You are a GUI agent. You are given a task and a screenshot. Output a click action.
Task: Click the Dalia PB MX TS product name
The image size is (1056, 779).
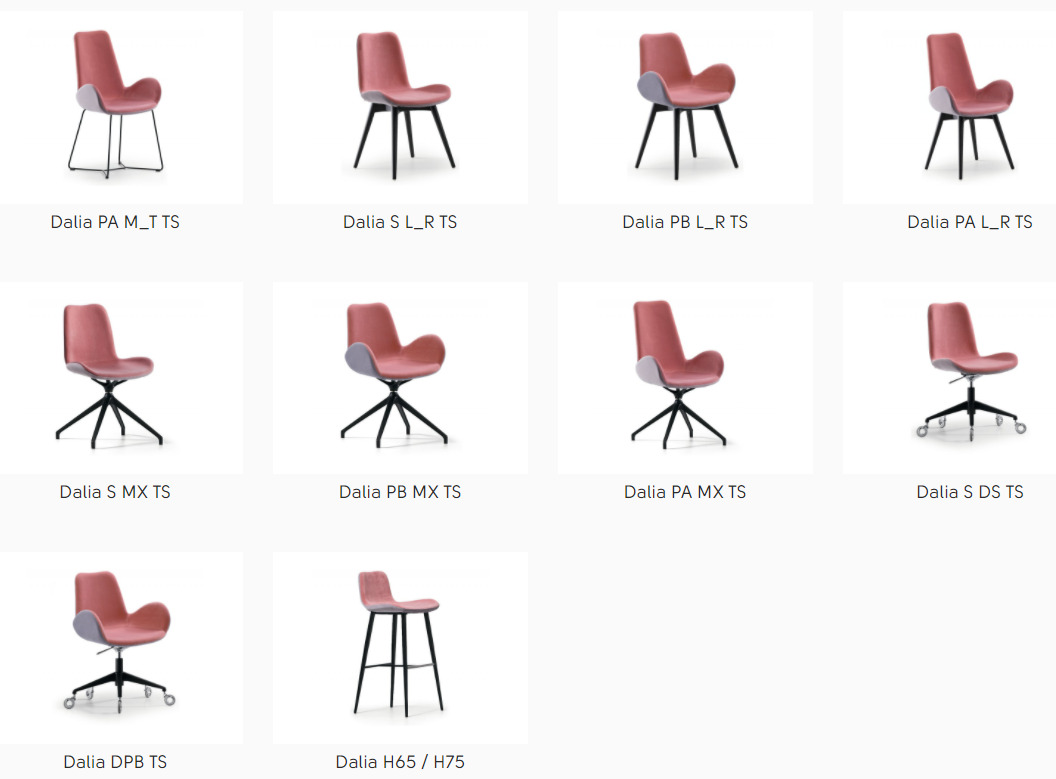point(400,492)
